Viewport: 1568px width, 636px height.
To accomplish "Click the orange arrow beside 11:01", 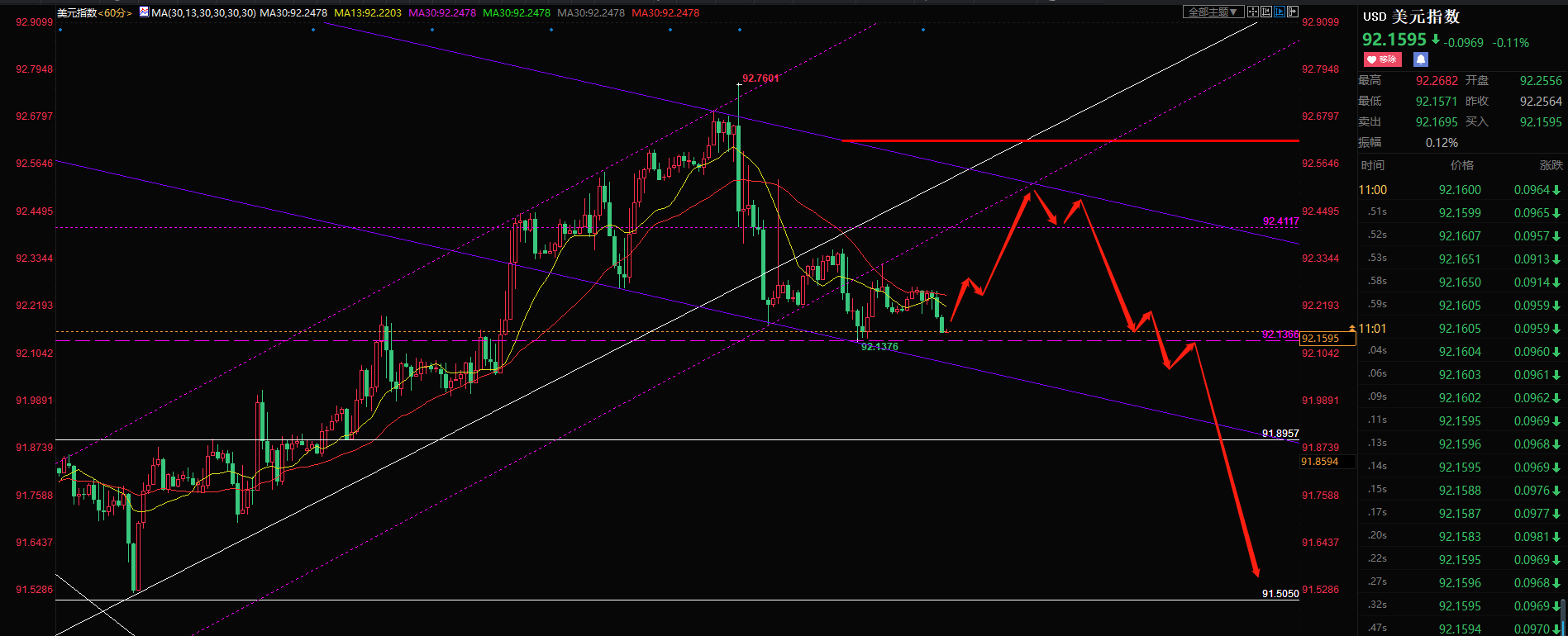I will pos(1352,329).
